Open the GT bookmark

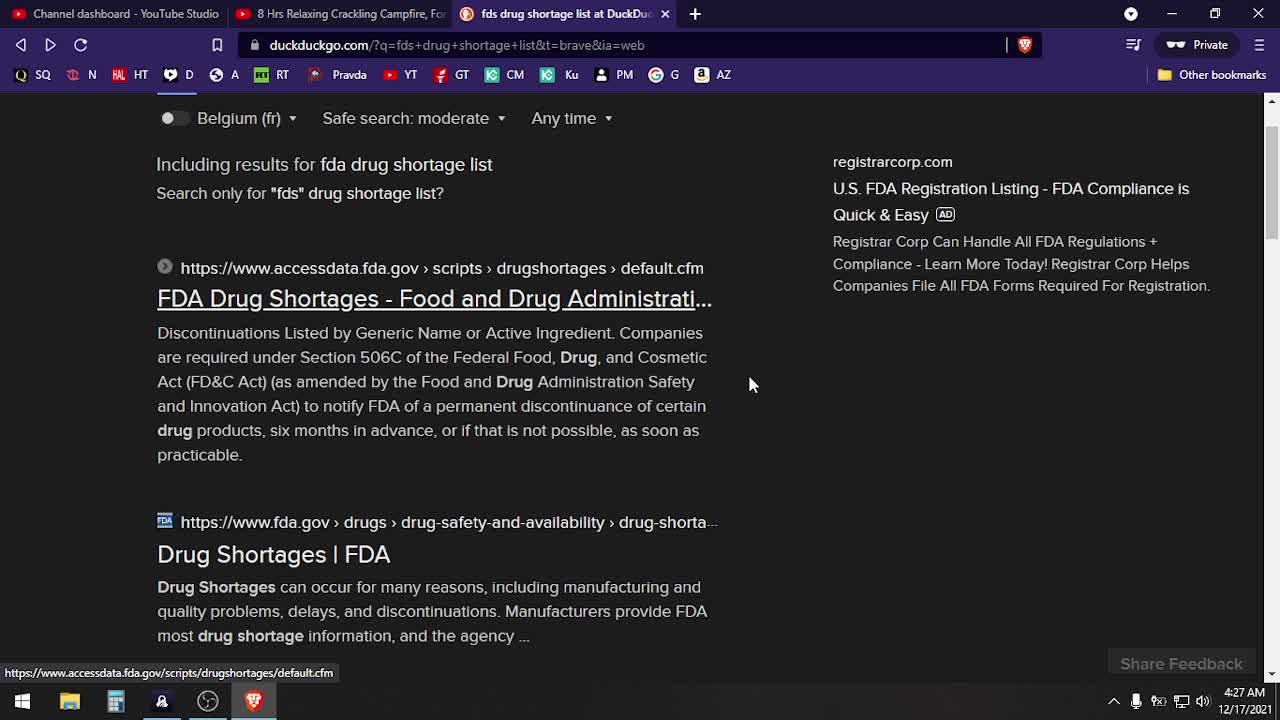tap(452, 75)
